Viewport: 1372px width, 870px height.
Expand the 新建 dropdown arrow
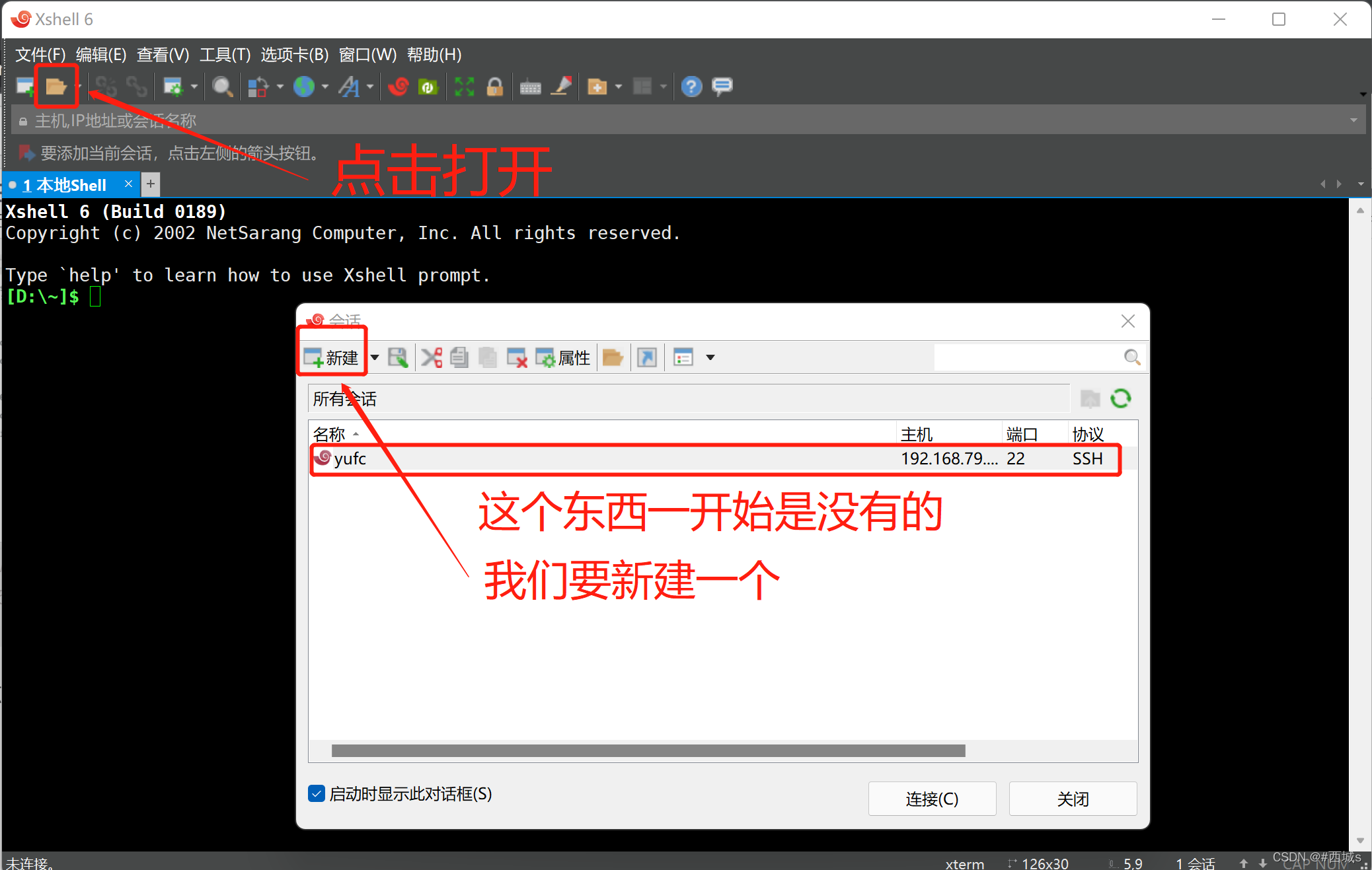click(x=375, y=358)
